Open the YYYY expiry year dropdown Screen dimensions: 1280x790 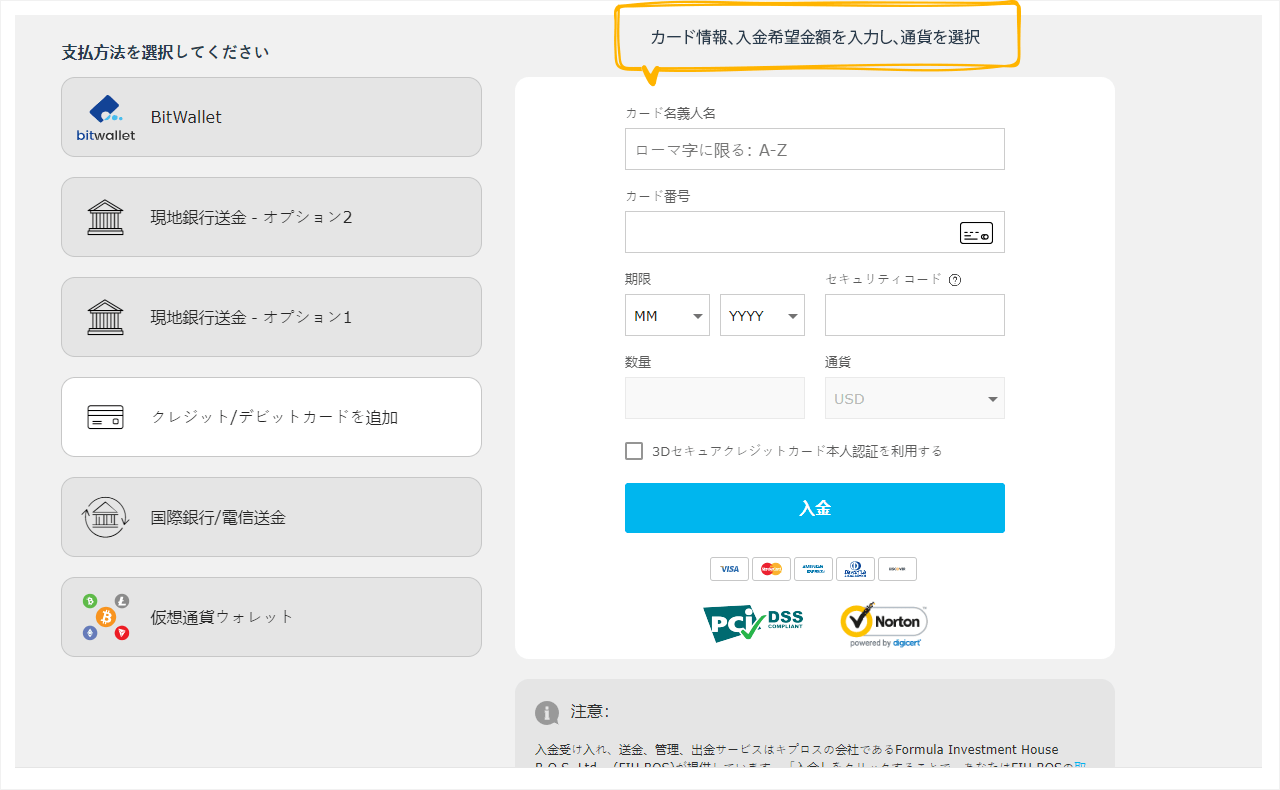tap(762, 315)
